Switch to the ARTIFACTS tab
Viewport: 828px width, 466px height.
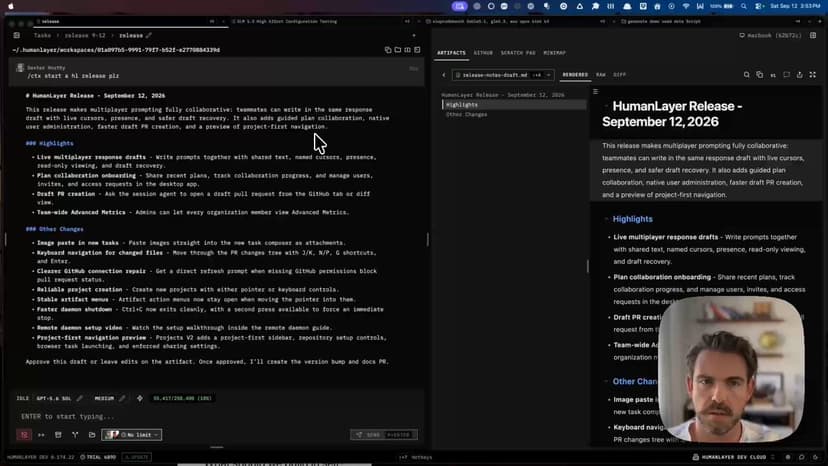[451, 53]
